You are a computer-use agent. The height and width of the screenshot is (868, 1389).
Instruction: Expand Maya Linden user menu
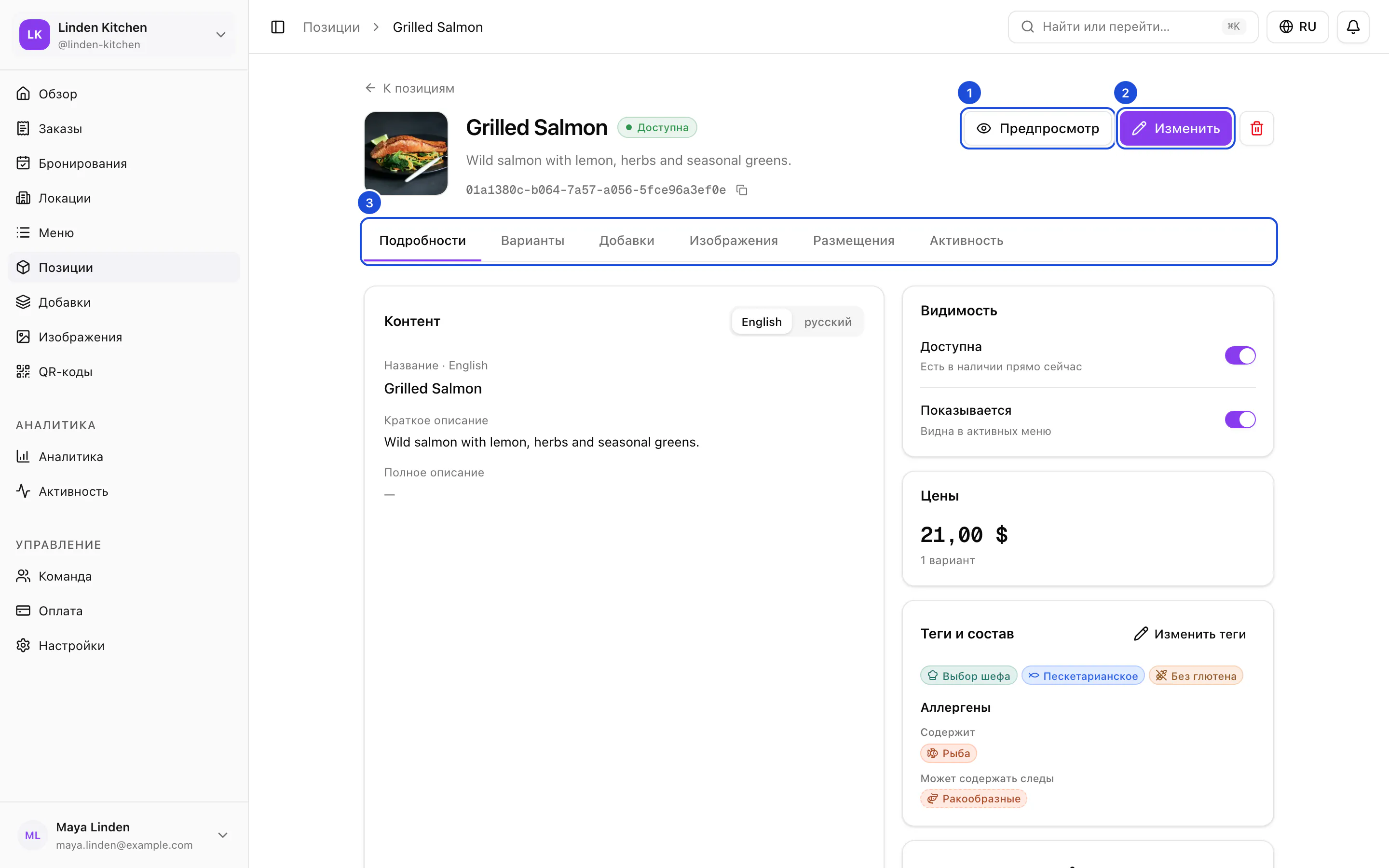(x=124, y=835)
